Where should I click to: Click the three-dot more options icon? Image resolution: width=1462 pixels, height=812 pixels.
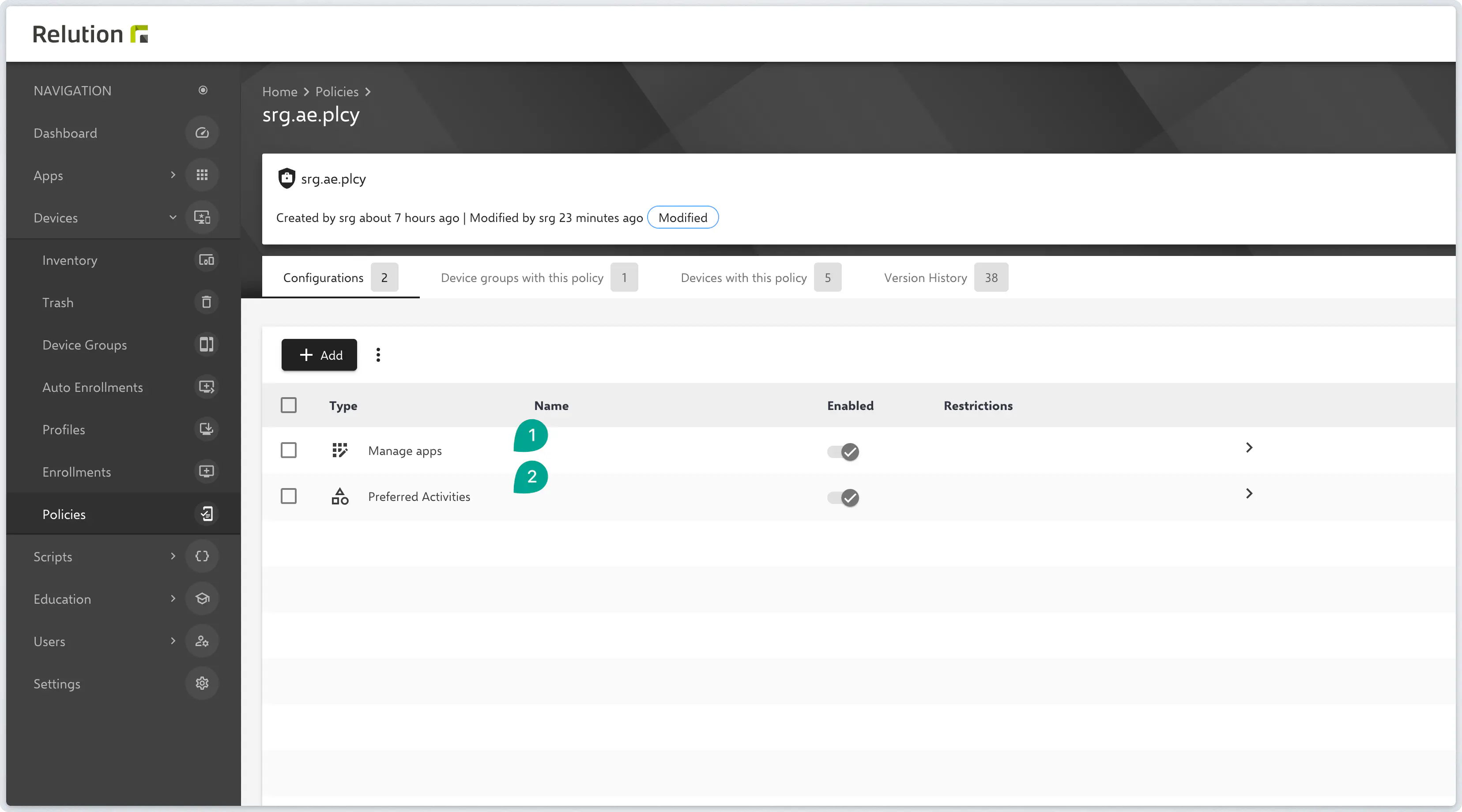pos(378,355)
